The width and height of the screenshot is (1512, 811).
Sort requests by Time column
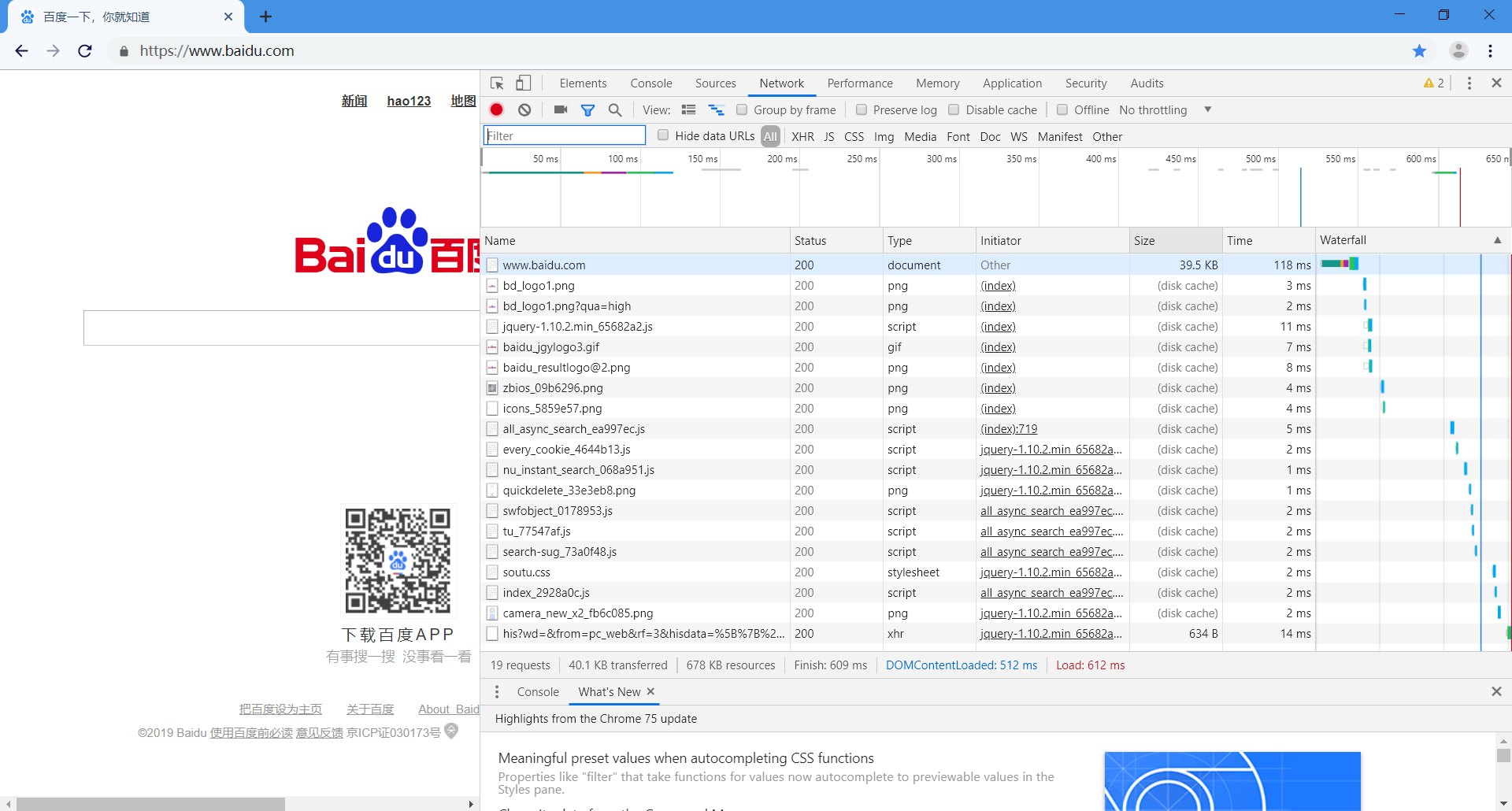coord(1269,241)
